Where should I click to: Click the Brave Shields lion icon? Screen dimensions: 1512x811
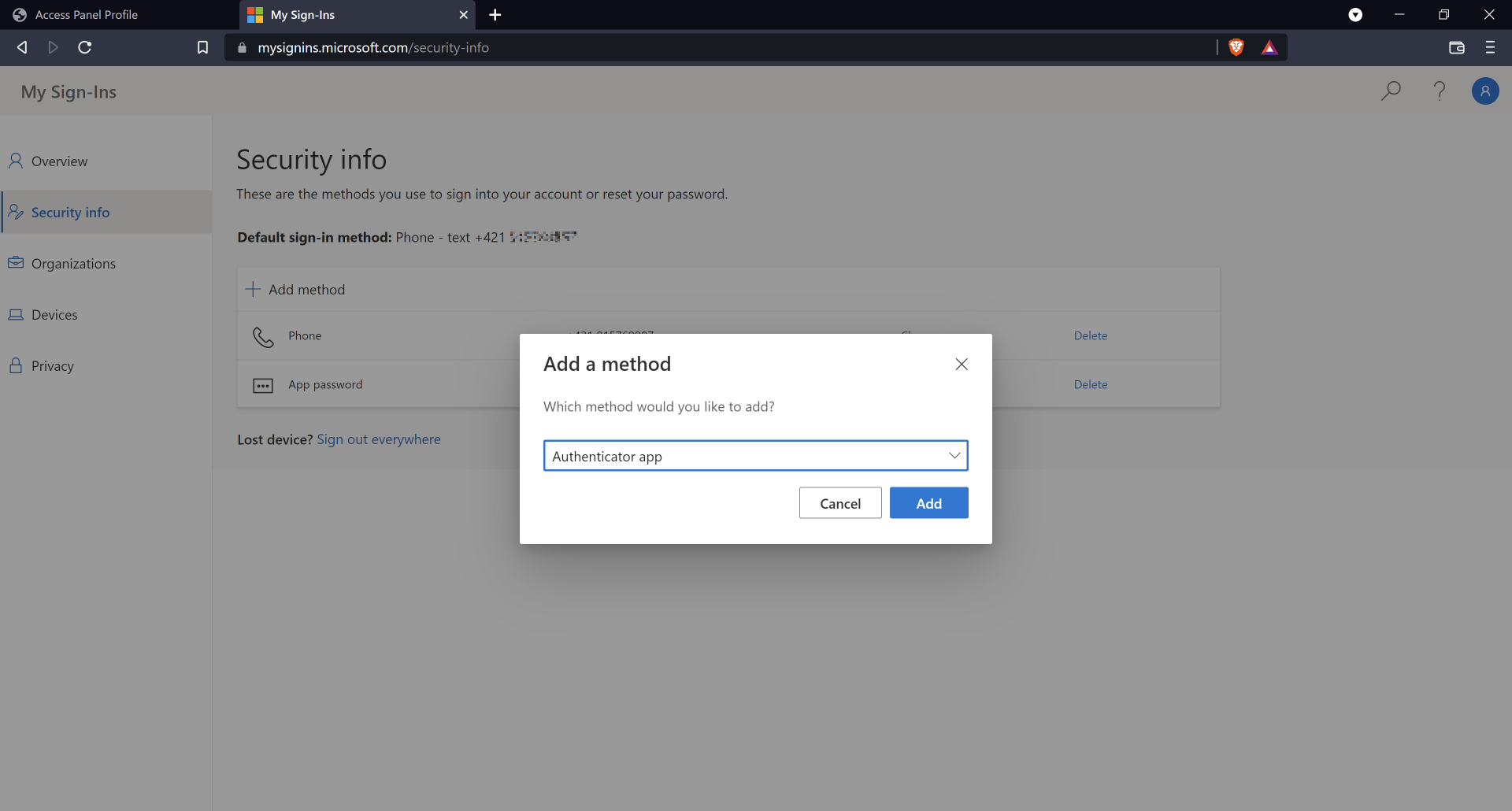[x=1236, y=48]
